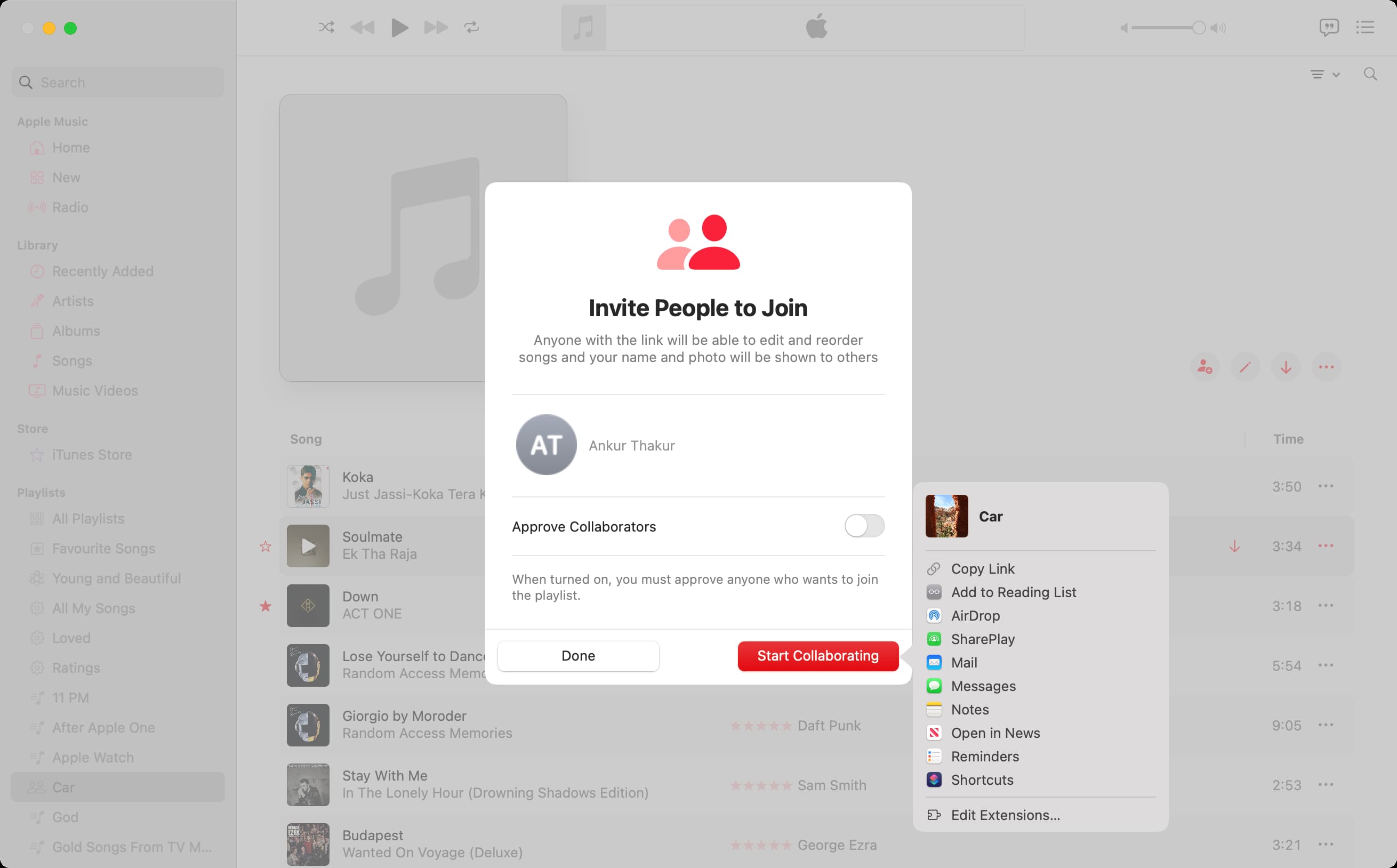Click the rewind/previous track icon
This screenshot has width=1397, height=868.
coord(363,27)
